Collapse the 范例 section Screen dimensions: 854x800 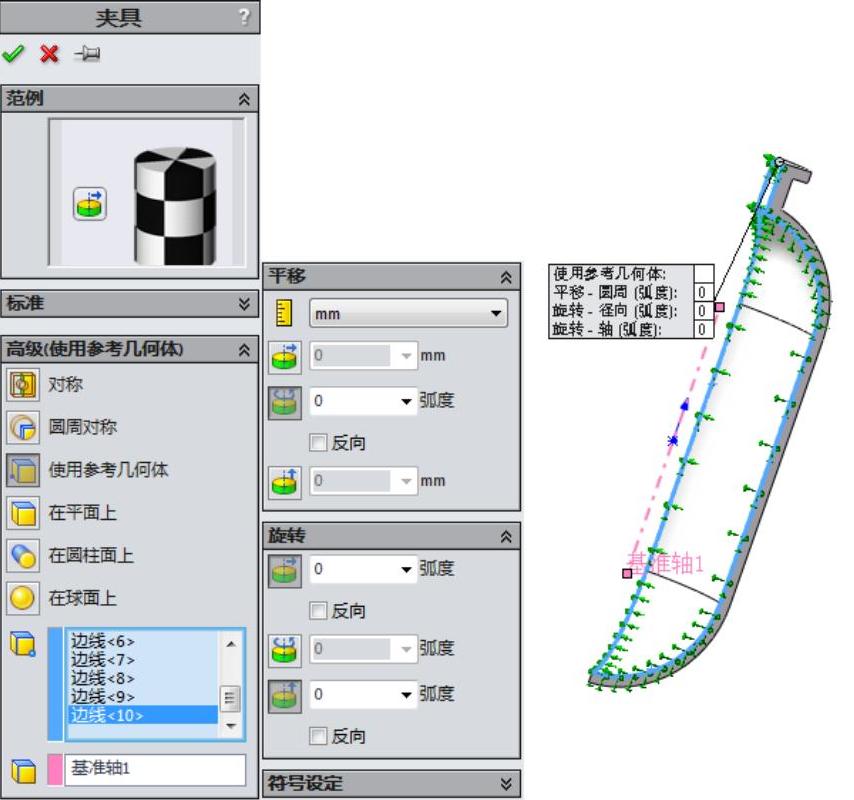244,99
